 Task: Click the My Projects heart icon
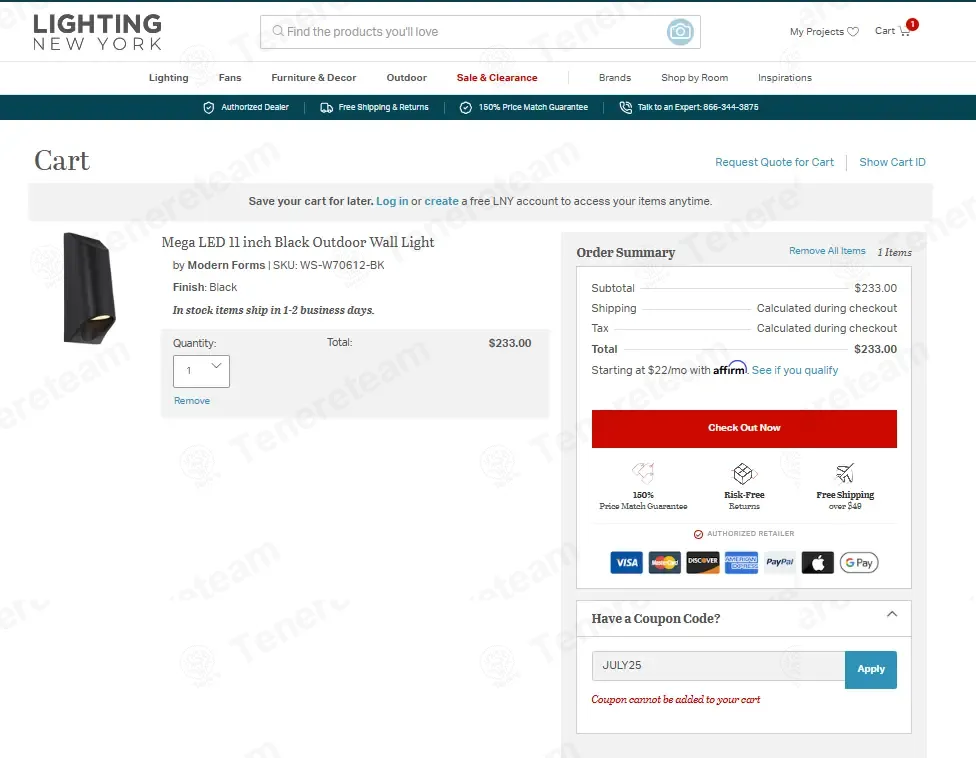pos(853,32)
